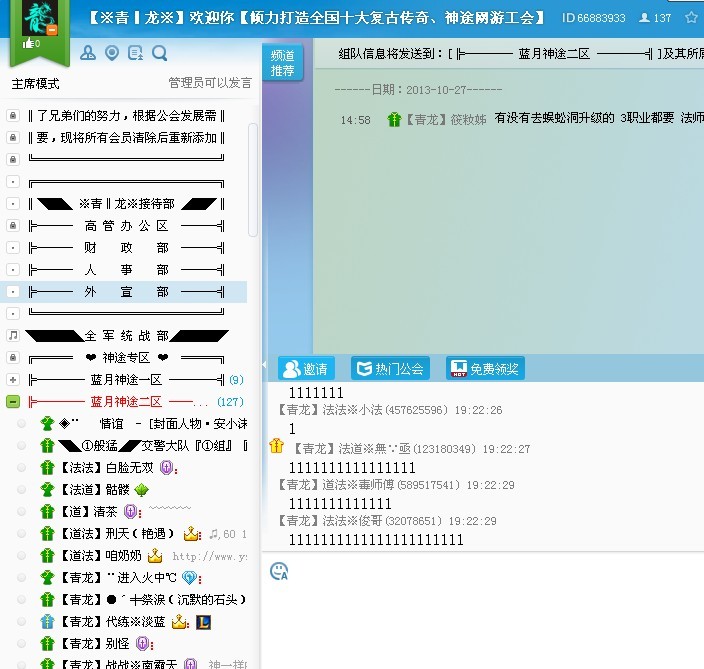Select member 【法法】白脸无双
The width and height of the screenshot is (704, 669).
(107, 468)
